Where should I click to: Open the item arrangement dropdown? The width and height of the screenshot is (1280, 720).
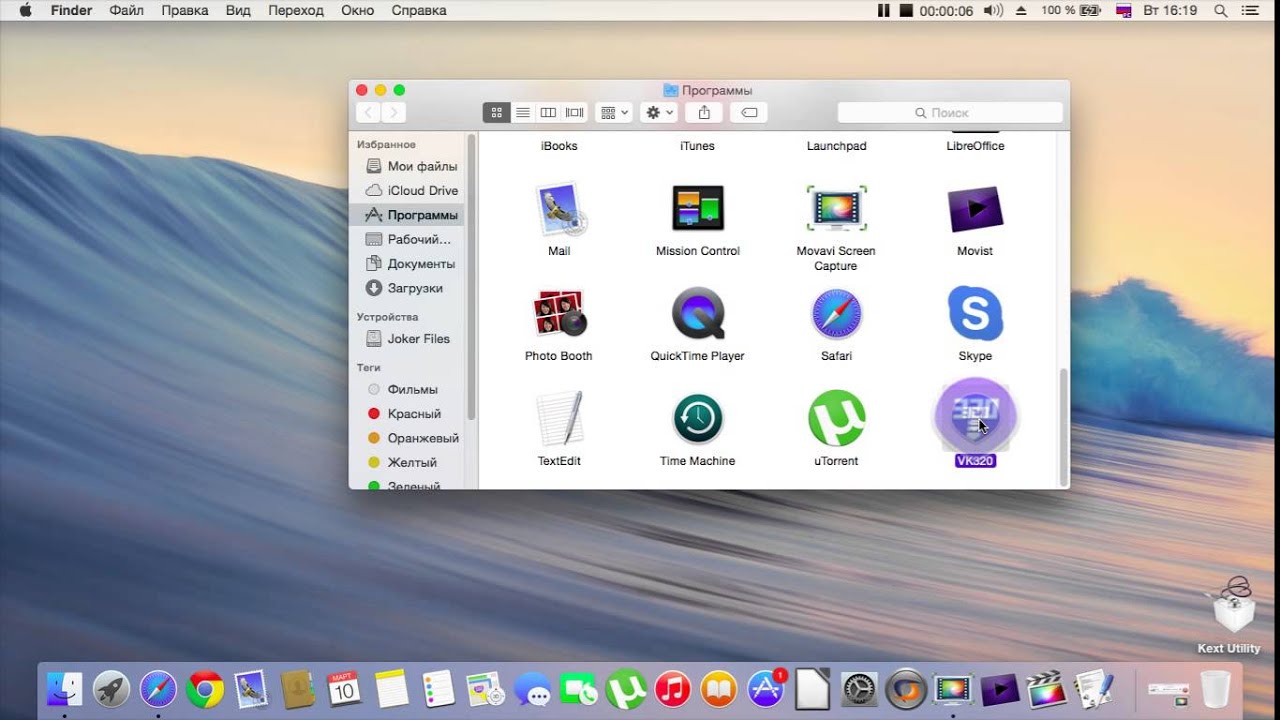[x=613, y=113]
